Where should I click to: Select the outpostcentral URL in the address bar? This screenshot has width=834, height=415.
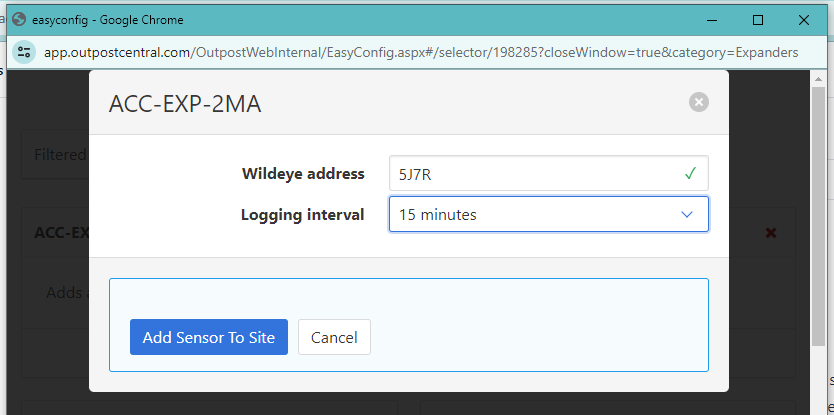point(420,52)
